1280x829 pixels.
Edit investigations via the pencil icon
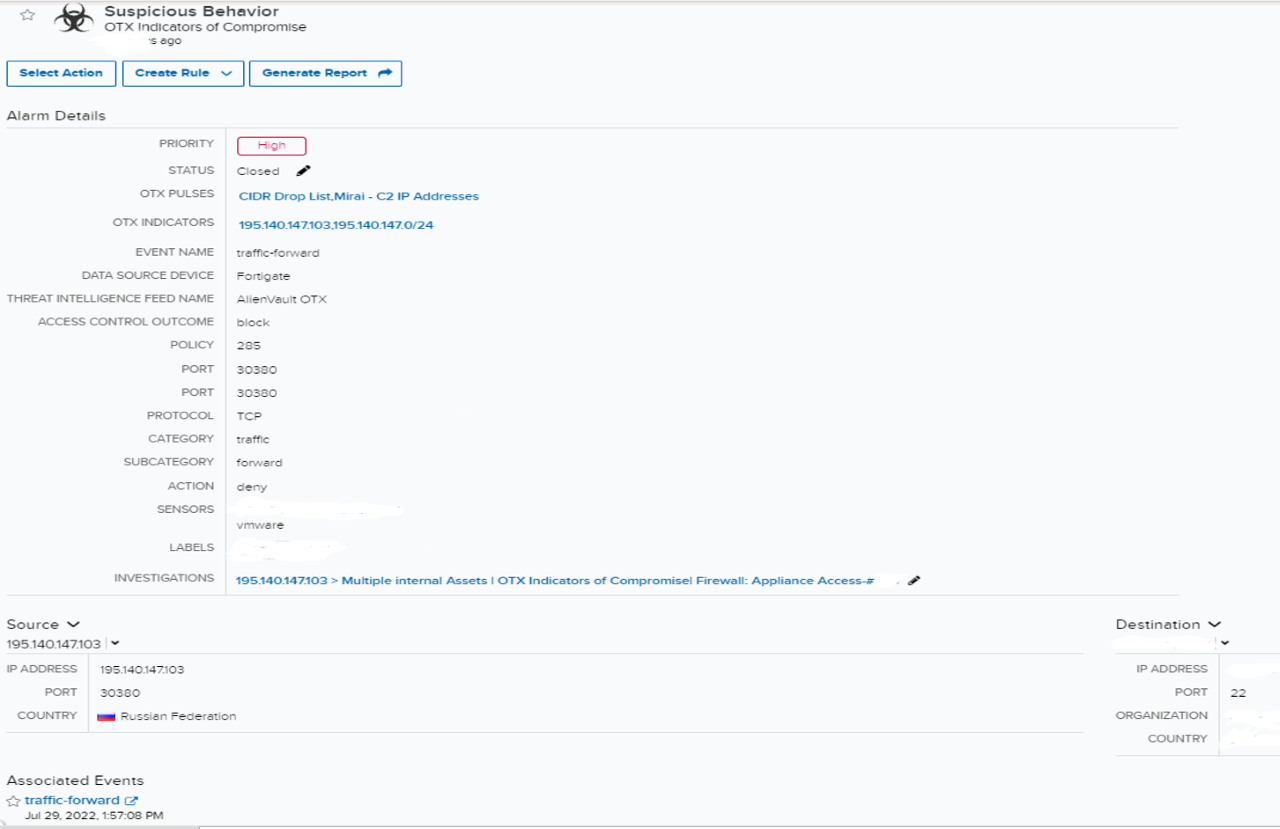[914, 580]
